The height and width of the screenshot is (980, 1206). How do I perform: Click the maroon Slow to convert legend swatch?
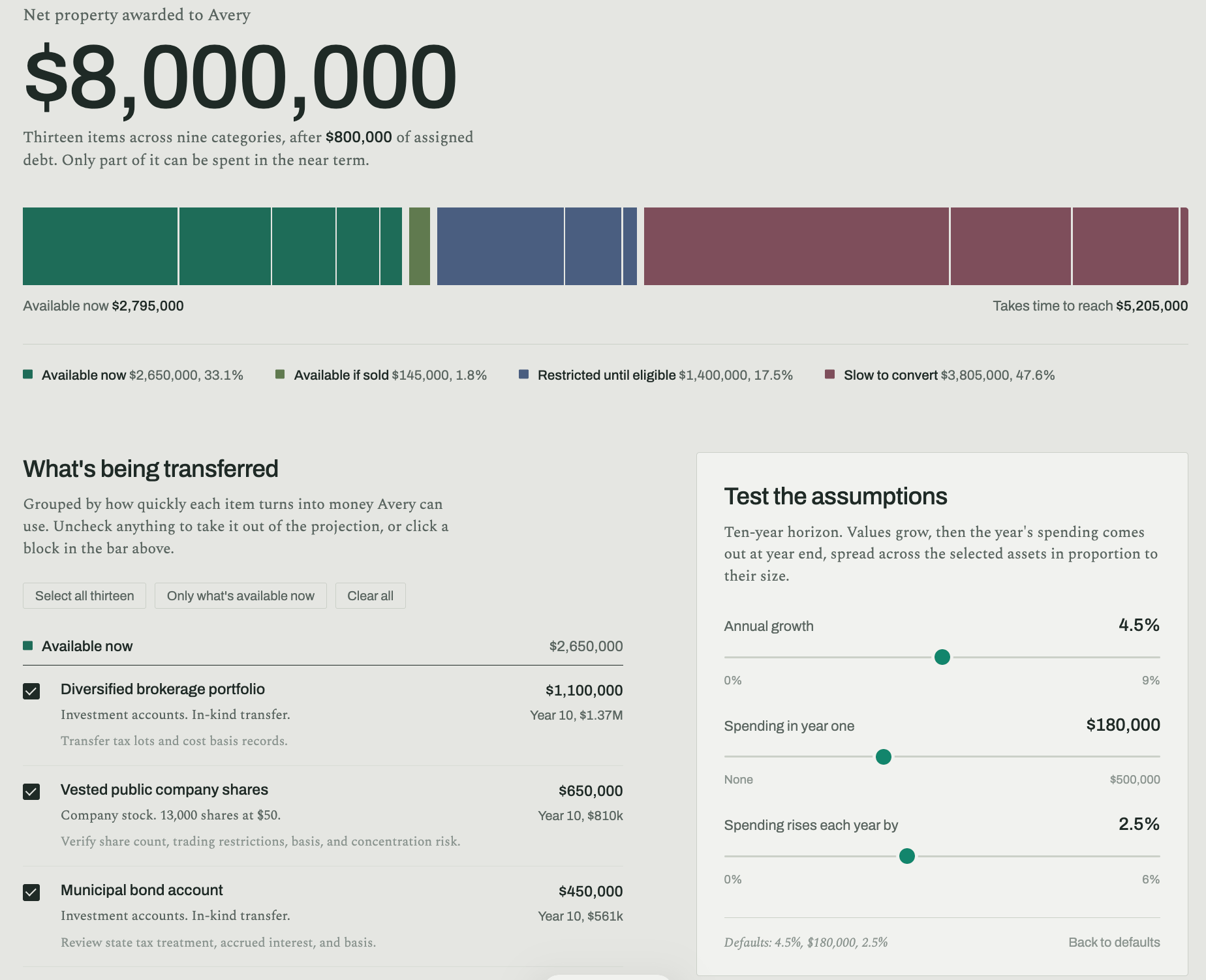click(829, 375)
